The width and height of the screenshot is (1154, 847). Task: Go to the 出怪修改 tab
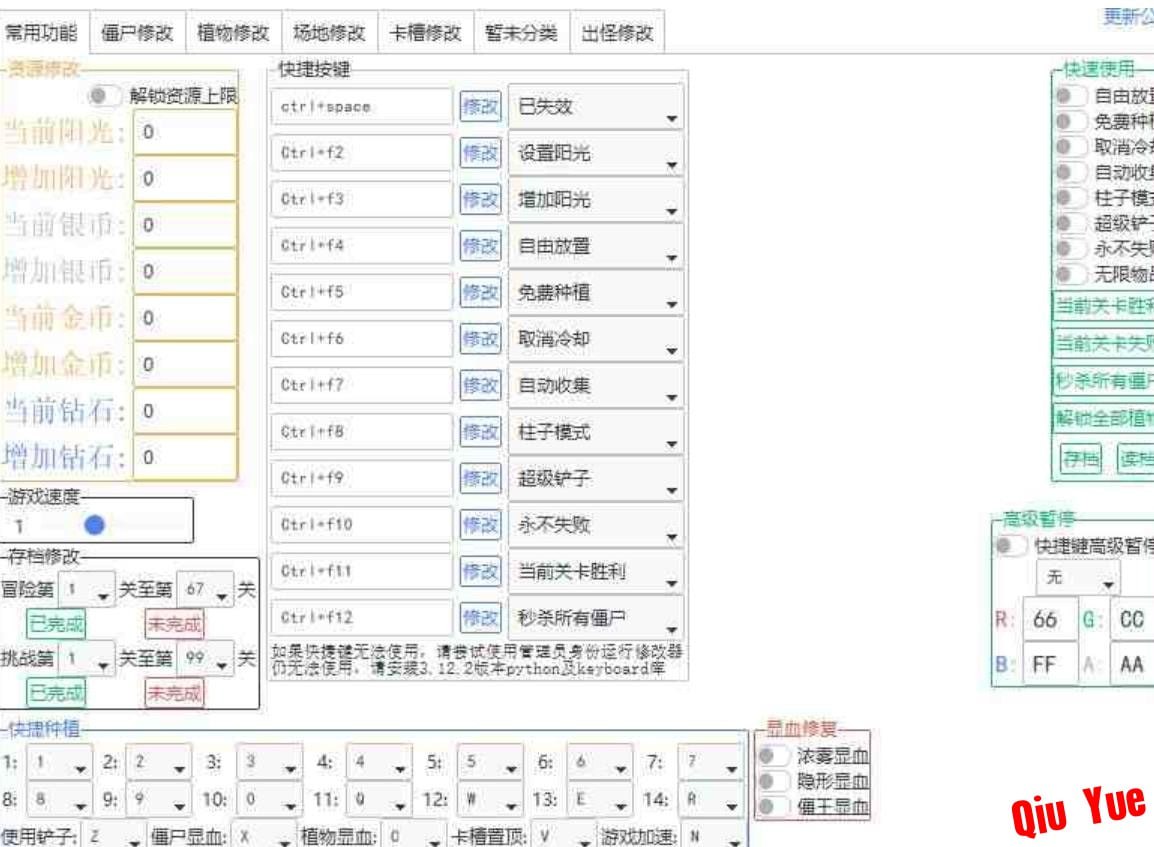pyautogui.click(x=617, y=33)
